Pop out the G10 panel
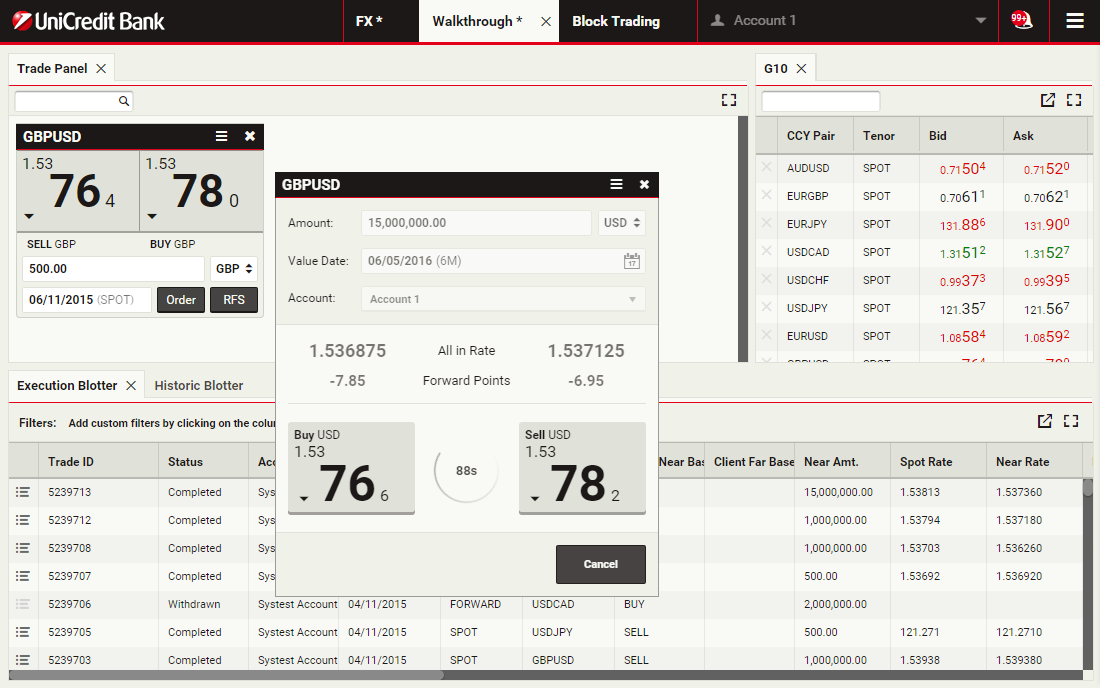The height and width of the screenshot is (688, 1100). pos(1047,100)
